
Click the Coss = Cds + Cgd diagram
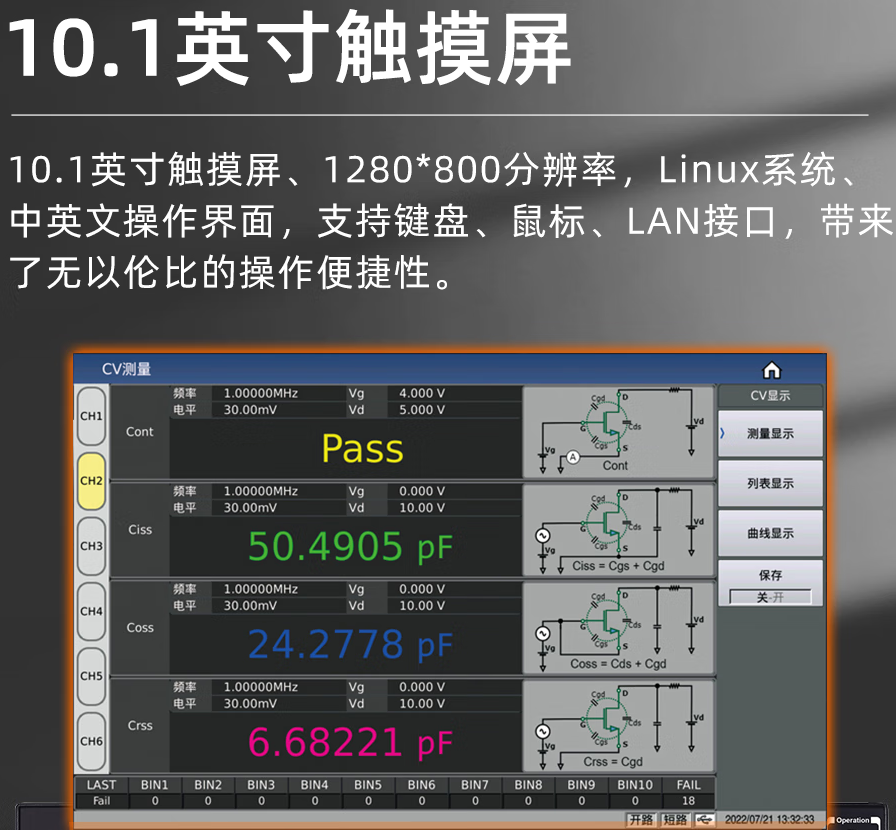618,627
